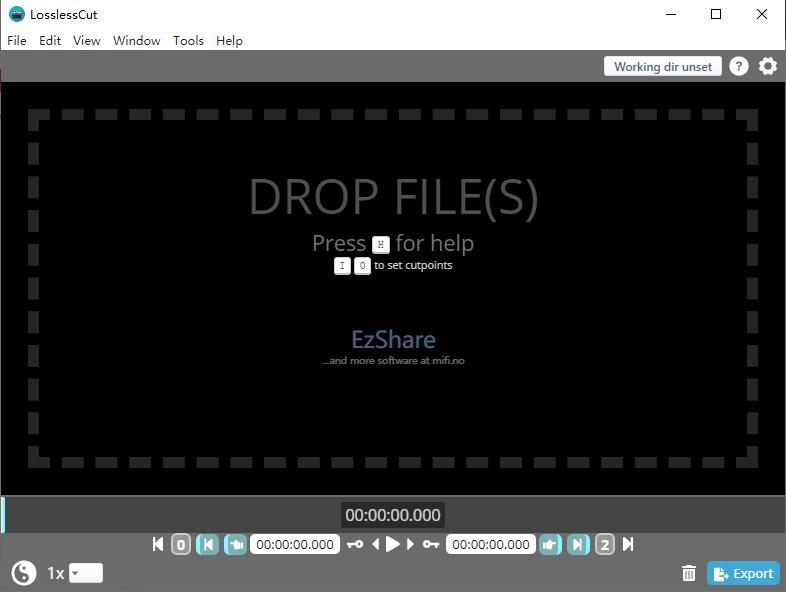The height and width of the screenshot is (592, 786).
Task: Click the mifi.no software link text
Action: [x=394, y=360]
